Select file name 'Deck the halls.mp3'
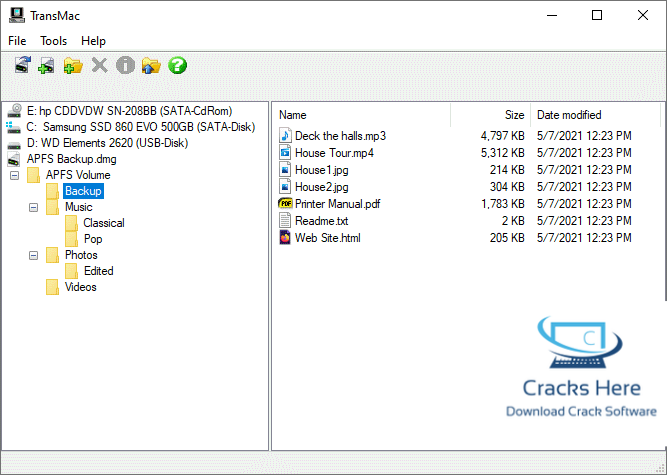This screenshot has width=667, height=475. point(340,136)
